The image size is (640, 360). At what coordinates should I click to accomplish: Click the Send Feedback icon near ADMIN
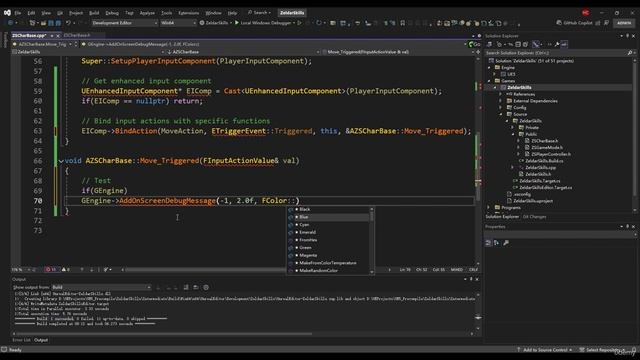[606, 23]
